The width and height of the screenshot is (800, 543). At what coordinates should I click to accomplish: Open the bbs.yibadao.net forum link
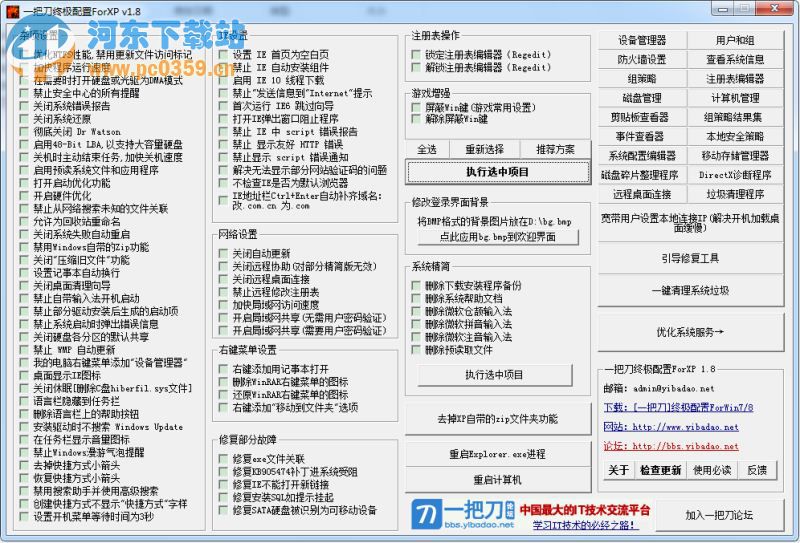pos(671,446)
